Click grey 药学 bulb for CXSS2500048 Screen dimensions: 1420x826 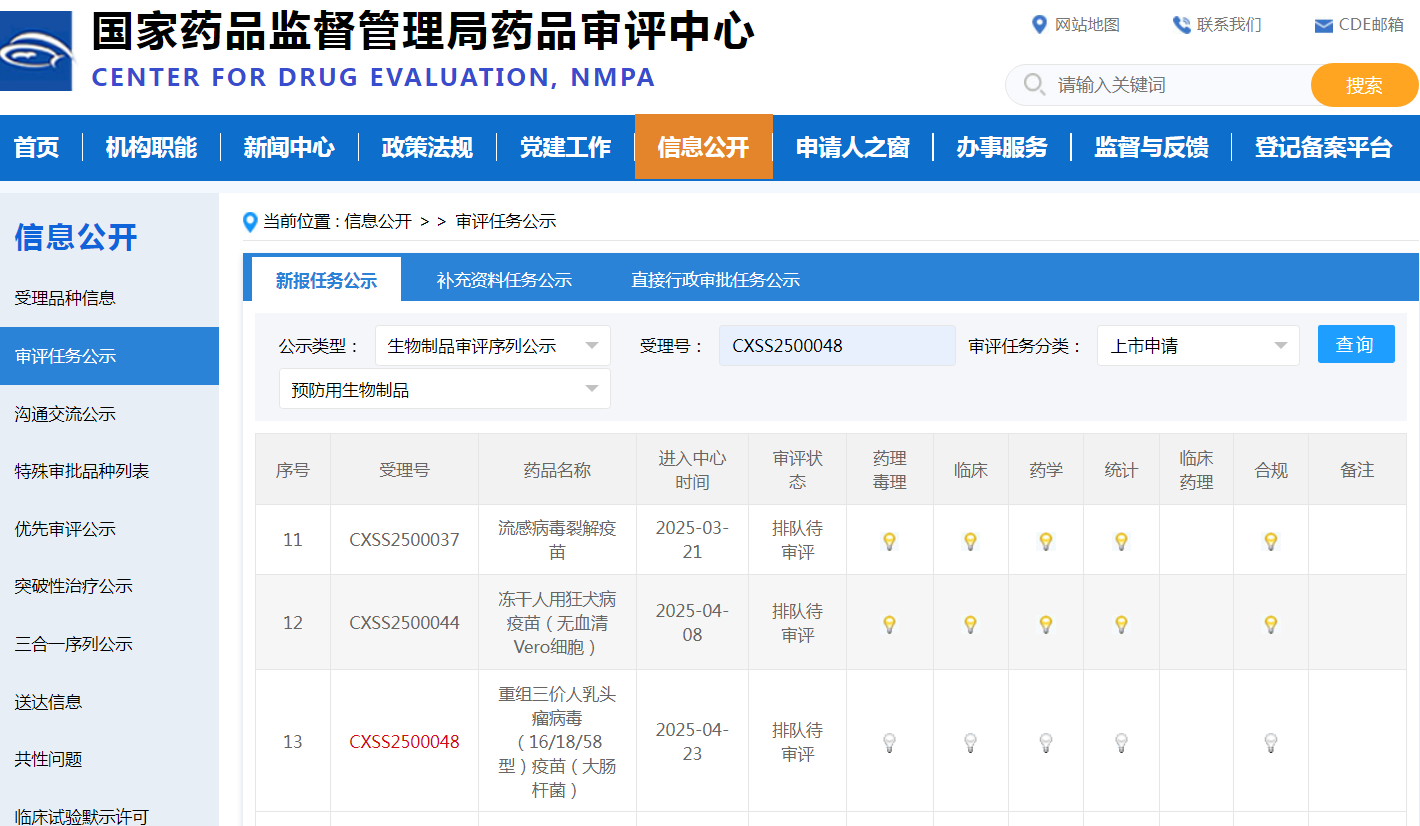[x=1046, y=743]
